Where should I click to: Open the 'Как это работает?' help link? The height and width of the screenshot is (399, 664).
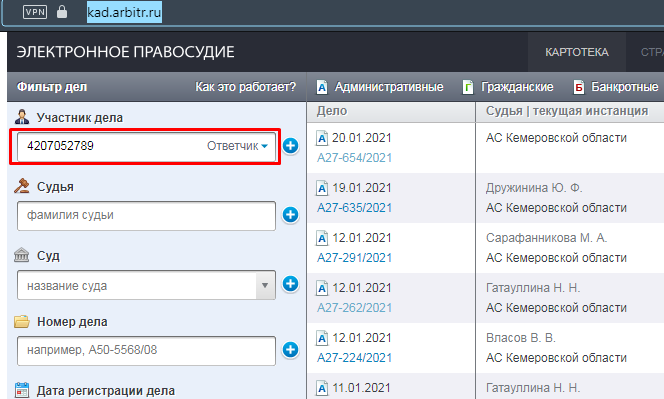(246, 87)
